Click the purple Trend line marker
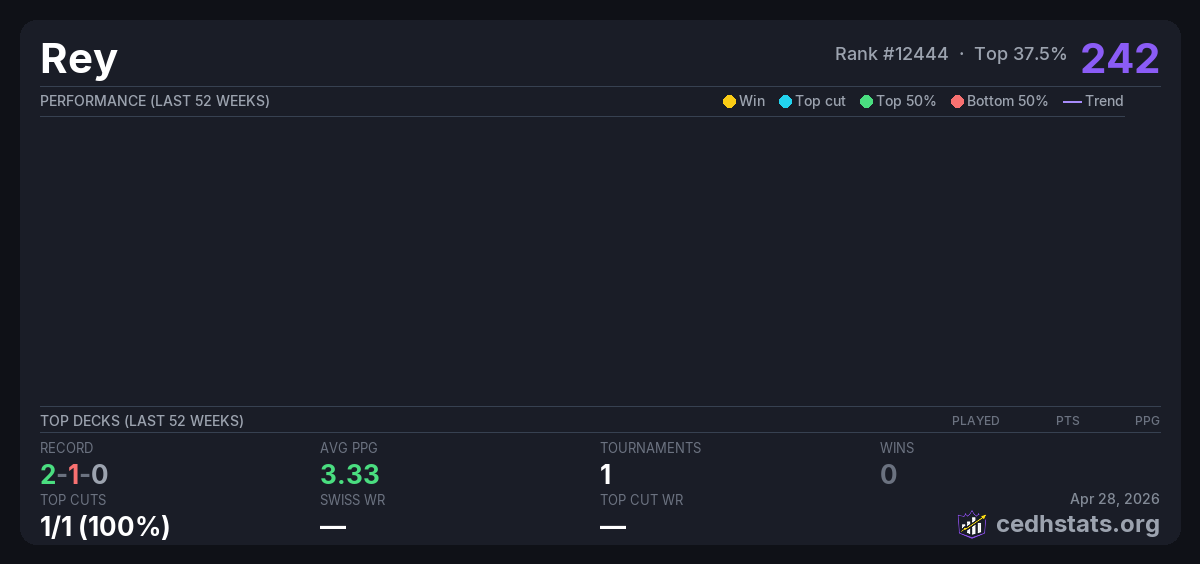Image resolution: width=1200 pixels, height=564 pixels. pos(1071,101)
